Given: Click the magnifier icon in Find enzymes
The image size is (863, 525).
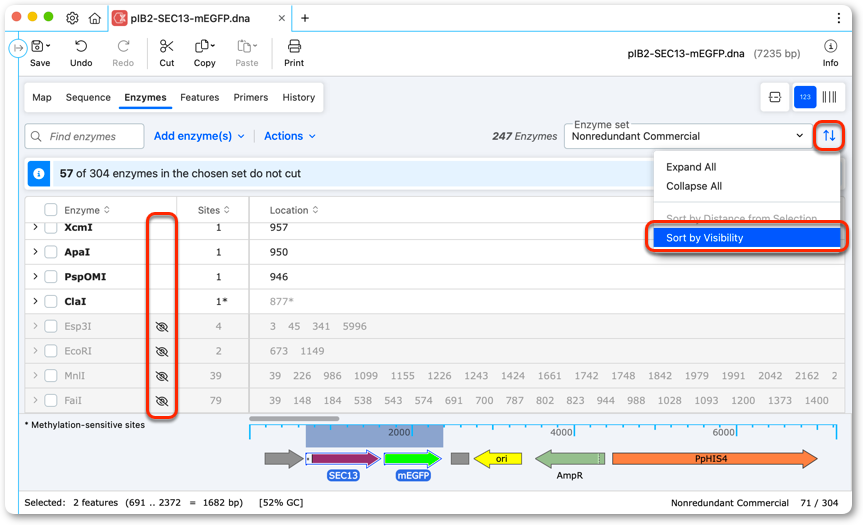Looking at the screenshot, I should [x=36, y=136].
